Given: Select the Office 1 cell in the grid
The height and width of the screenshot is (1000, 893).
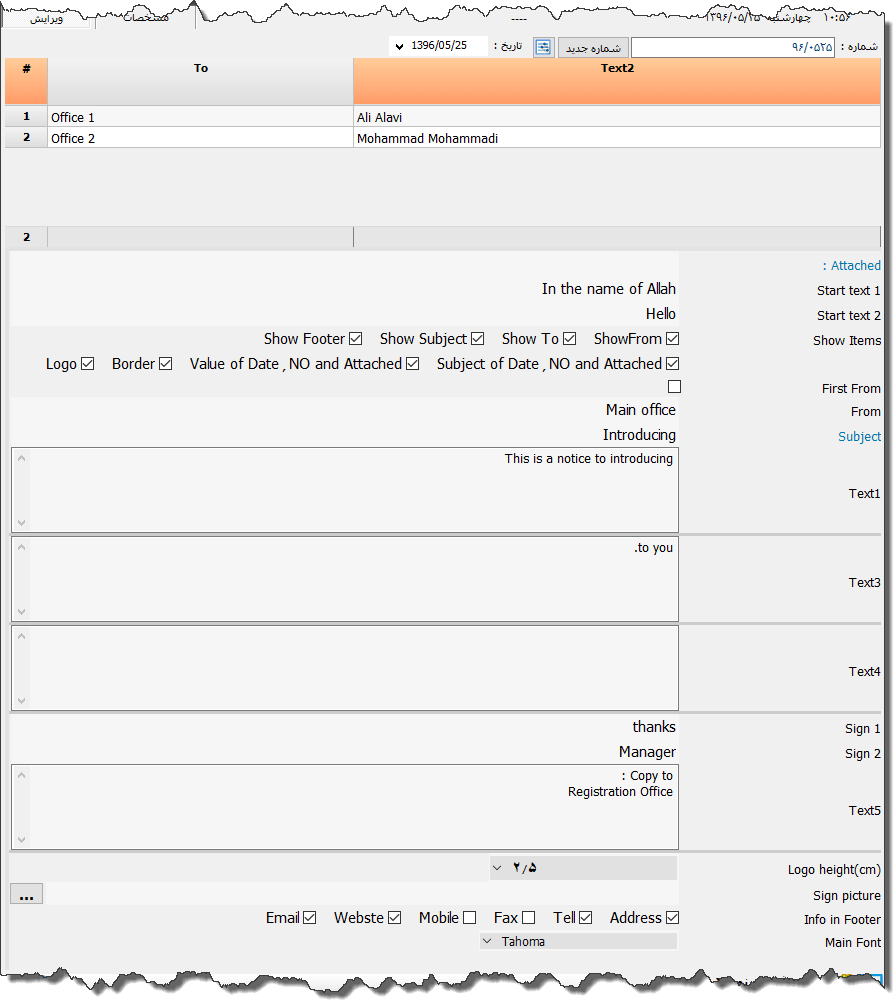Looking at the screenshot, I should click(x=200, y=117).
